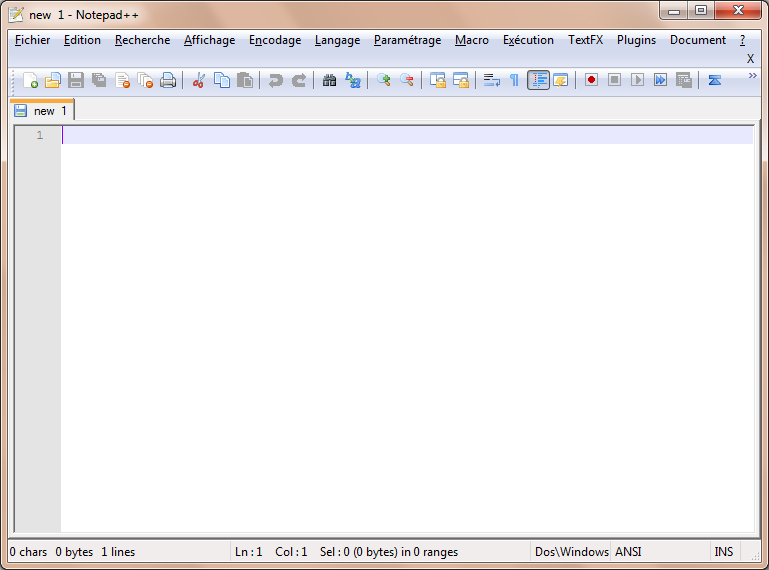Click the blue trim icon on the toolbar's right end
The image size is (769, 570).
[x=715, y=80]
